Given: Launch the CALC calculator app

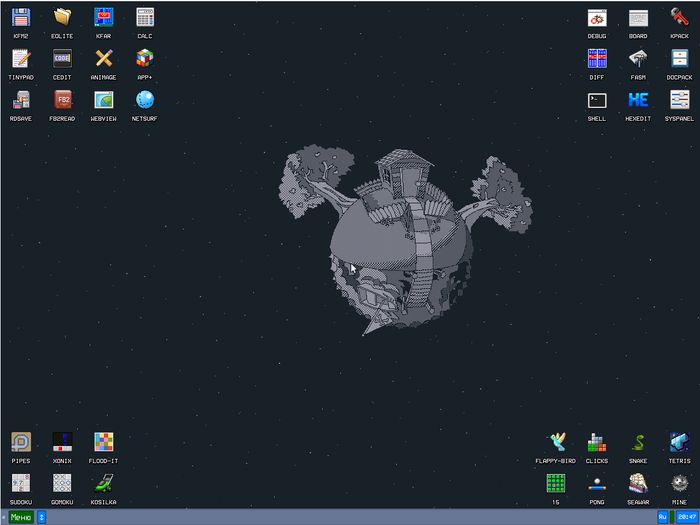Looking at the screenshot, I should 145,18.
